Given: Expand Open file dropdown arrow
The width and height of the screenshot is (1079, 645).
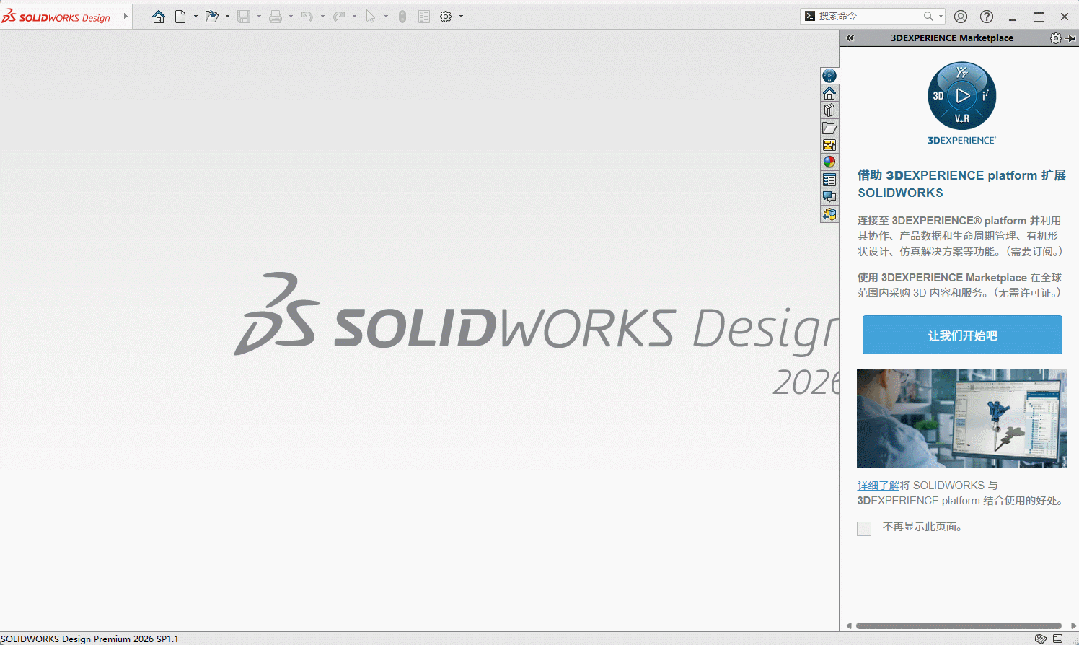Looking at the screenshot, I should tap(227, 17).
